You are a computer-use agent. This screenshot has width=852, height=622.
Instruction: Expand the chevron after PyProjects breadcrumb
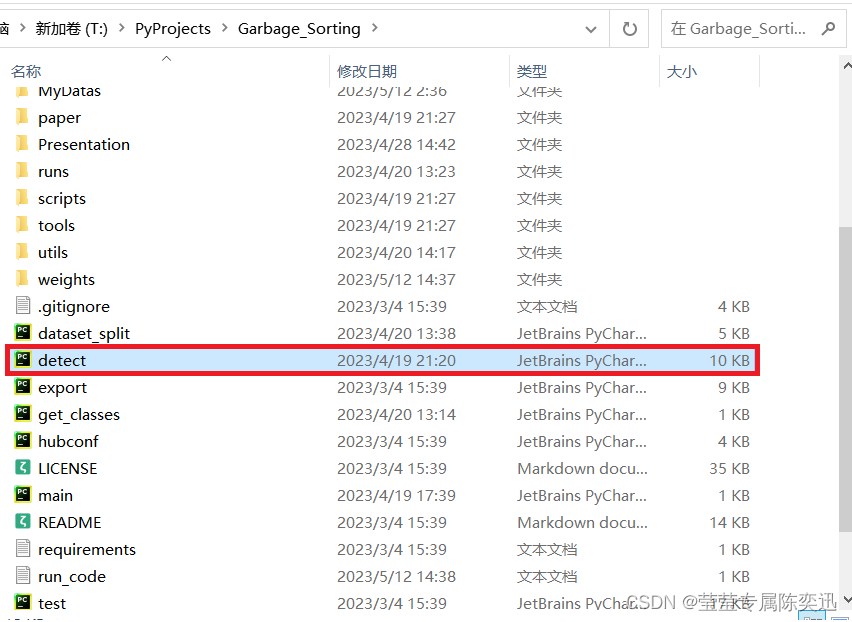click(224, 28)
